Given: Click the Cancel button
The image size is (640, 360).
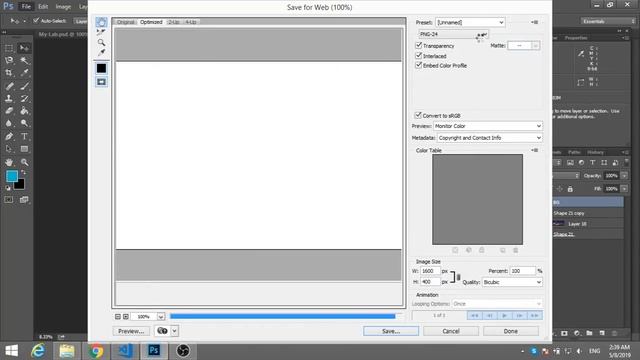Looking at the screenshot, I should point(451,331).
